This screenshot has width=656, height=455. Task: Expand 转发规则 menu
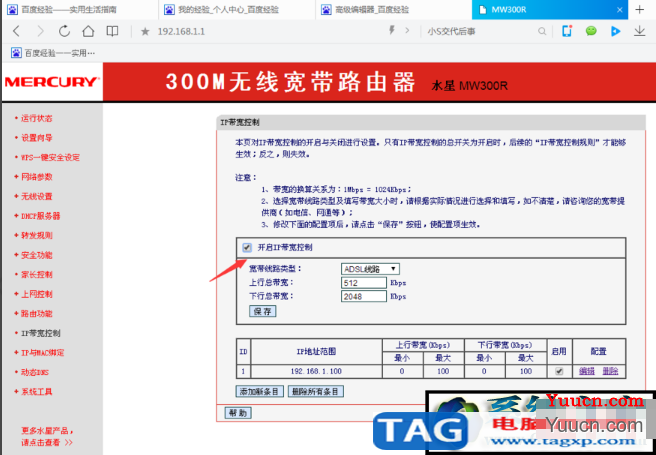pyautogui.click(x=37, y=235)
